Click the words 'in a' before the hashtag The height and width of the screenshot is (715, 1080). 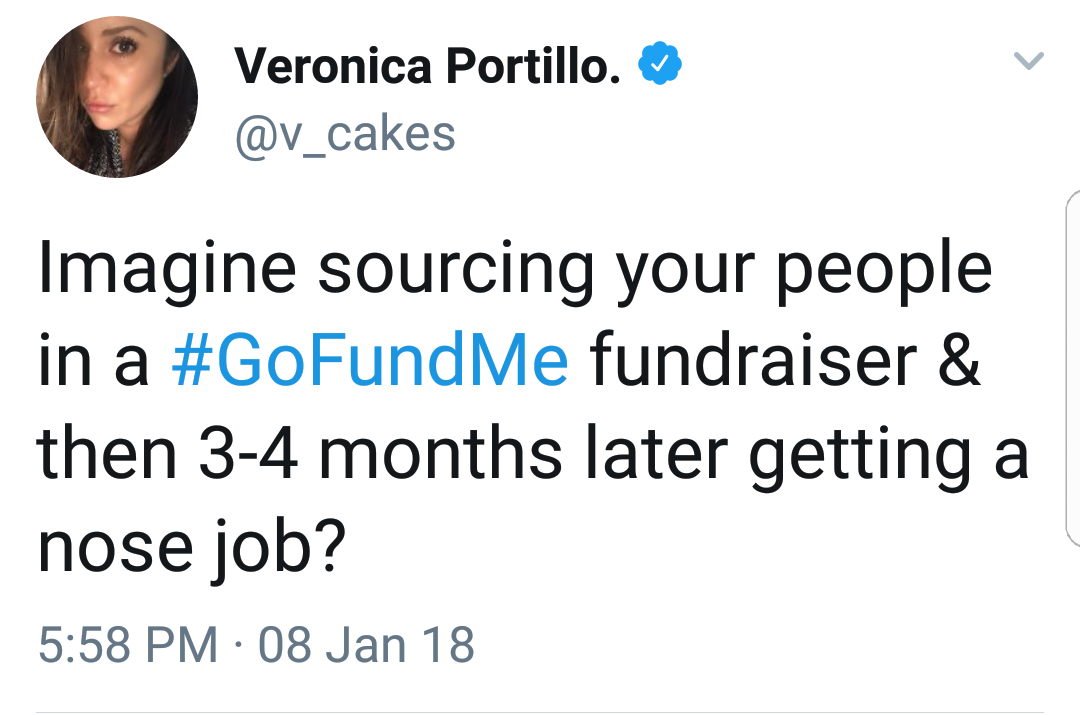94,361
